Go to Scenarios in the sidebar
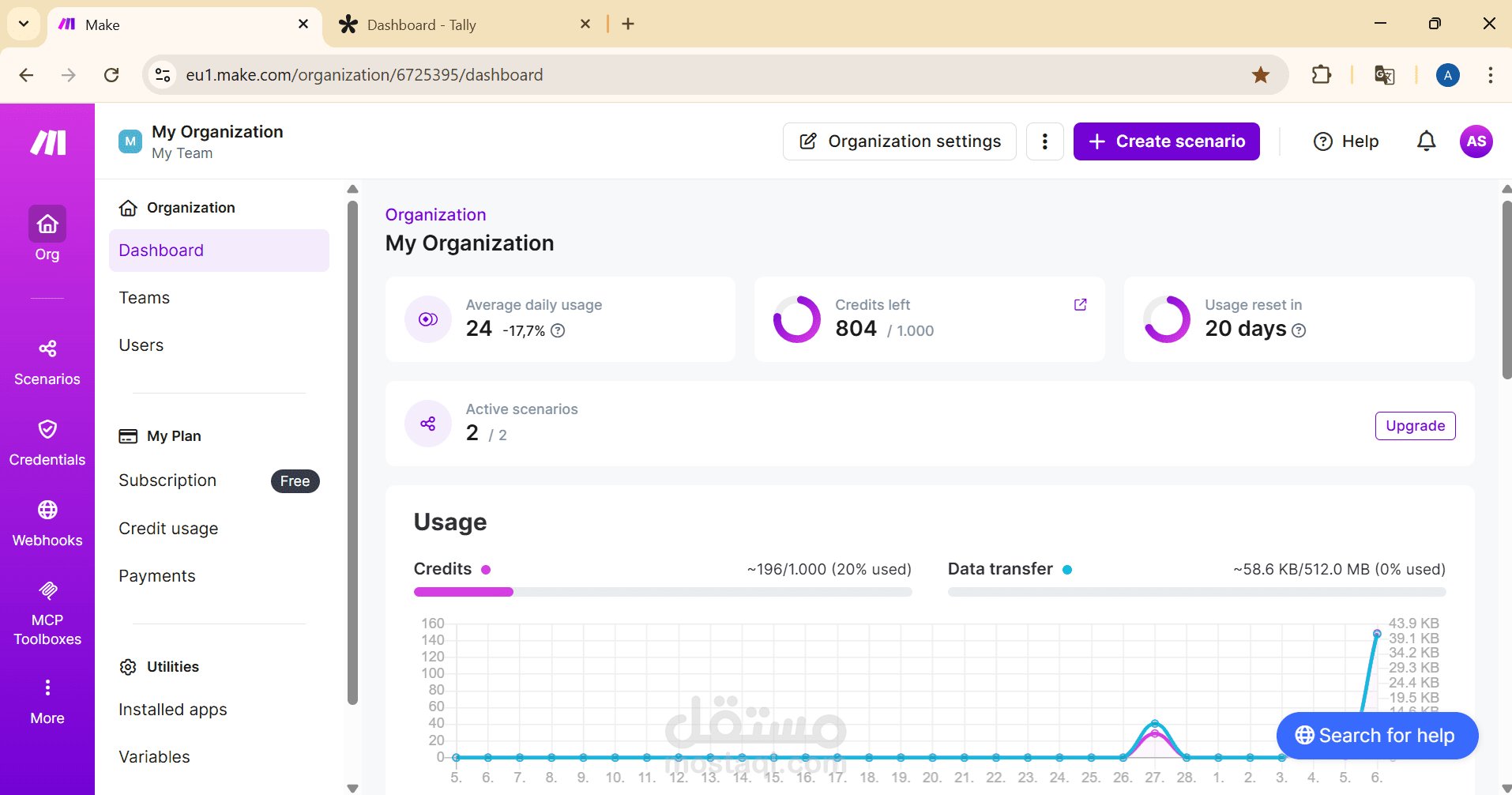The width and height of the screenshot is (1512, 795). (47, 363)
